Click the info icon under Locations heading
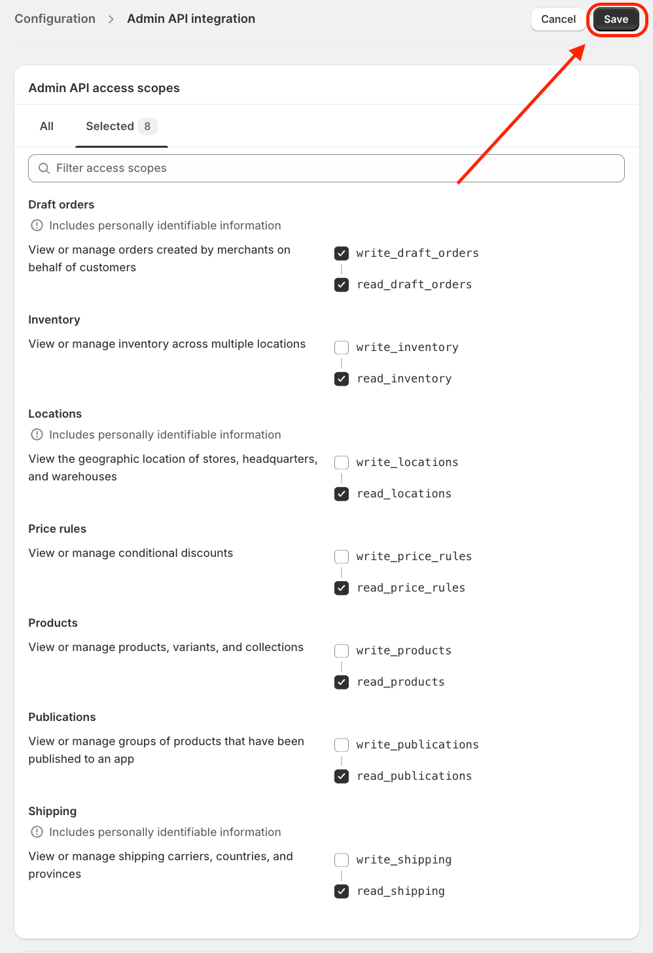 [x=37, y=435]
